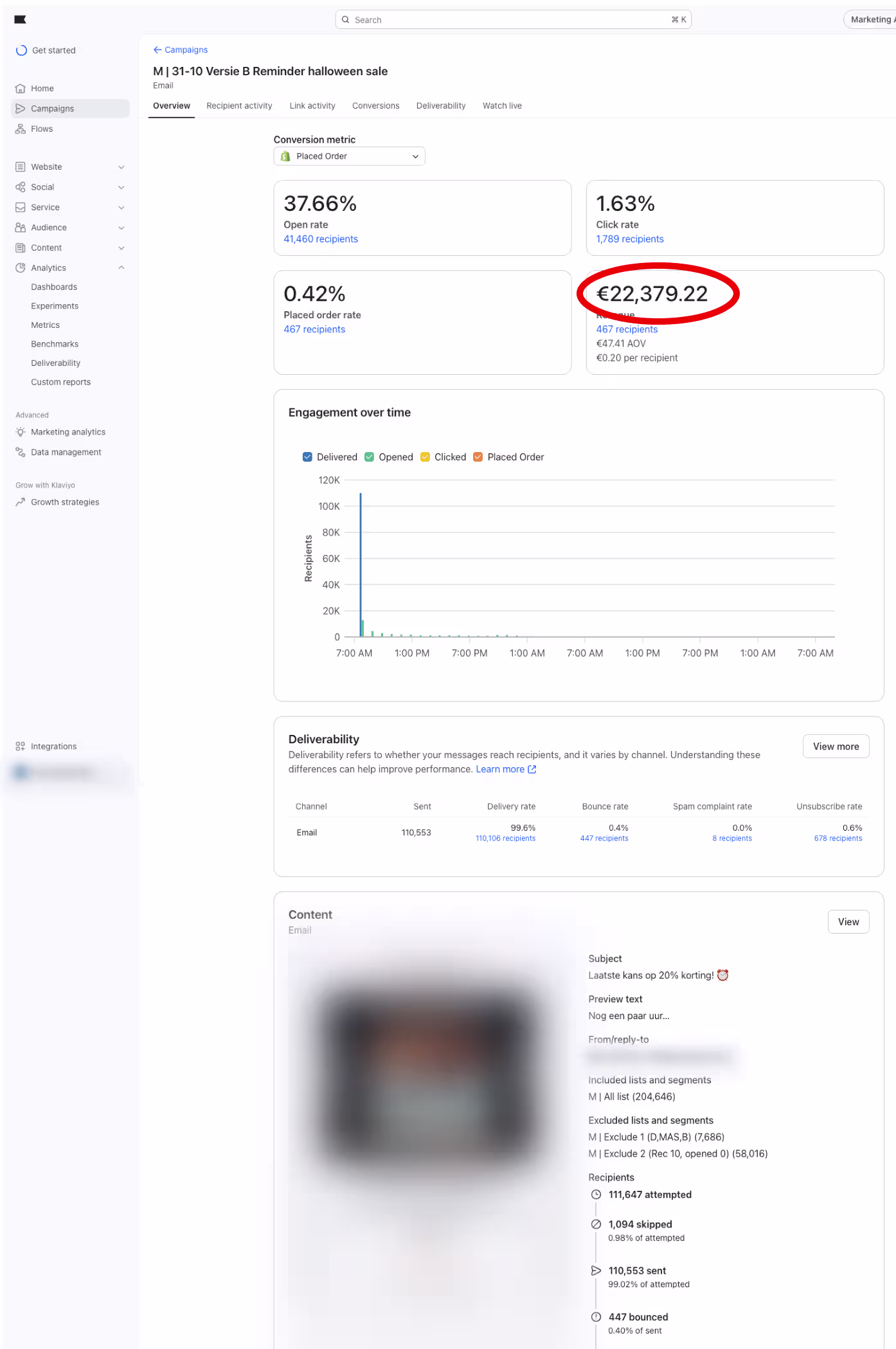Open Dashboards under Analytics
Screen dimensions: 896x1349
pyautogui.click(x=54, y=287)
